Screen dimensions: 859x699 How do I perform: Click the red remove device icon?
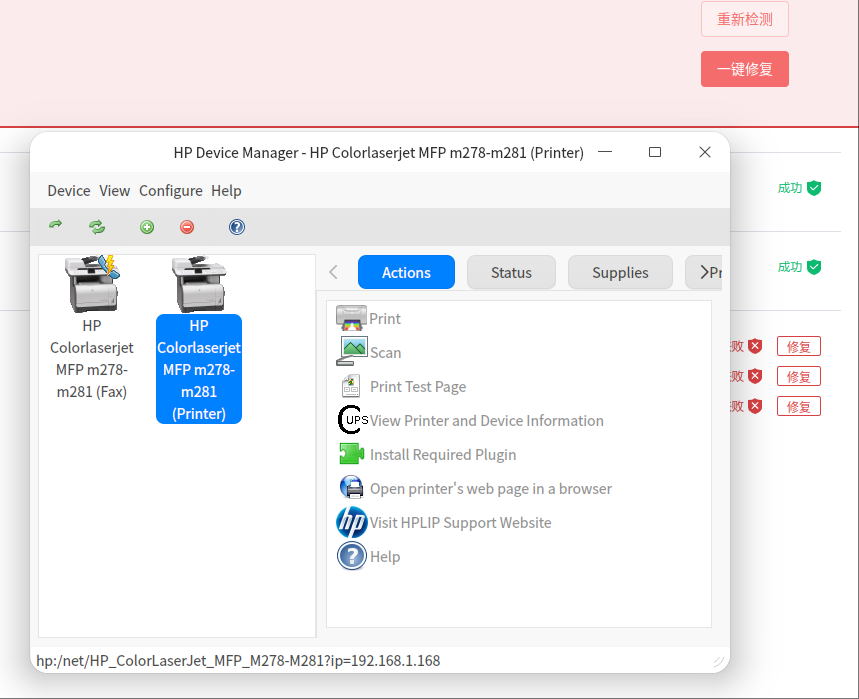[187, 227]
